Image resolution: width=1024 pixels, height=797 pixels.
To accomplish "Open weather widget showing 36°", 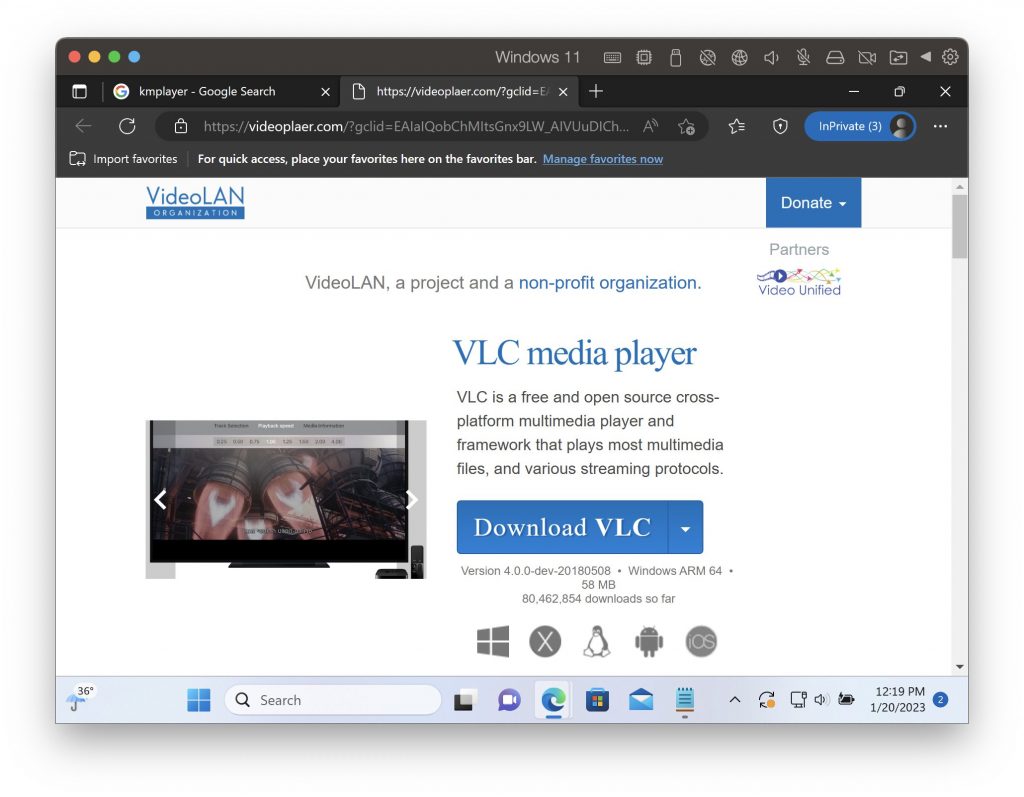I will tap(80, 698).
